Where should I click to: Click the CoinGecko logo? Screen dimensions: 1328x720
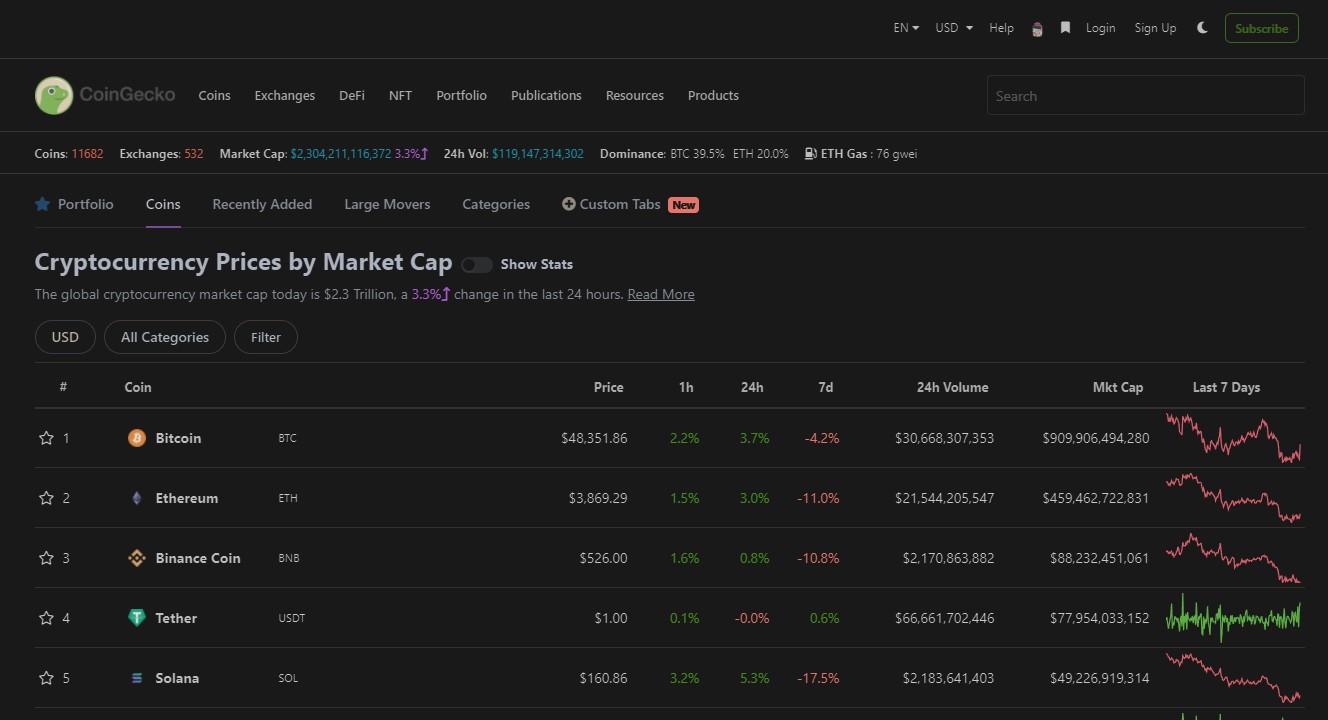click(x=105, y=95)
